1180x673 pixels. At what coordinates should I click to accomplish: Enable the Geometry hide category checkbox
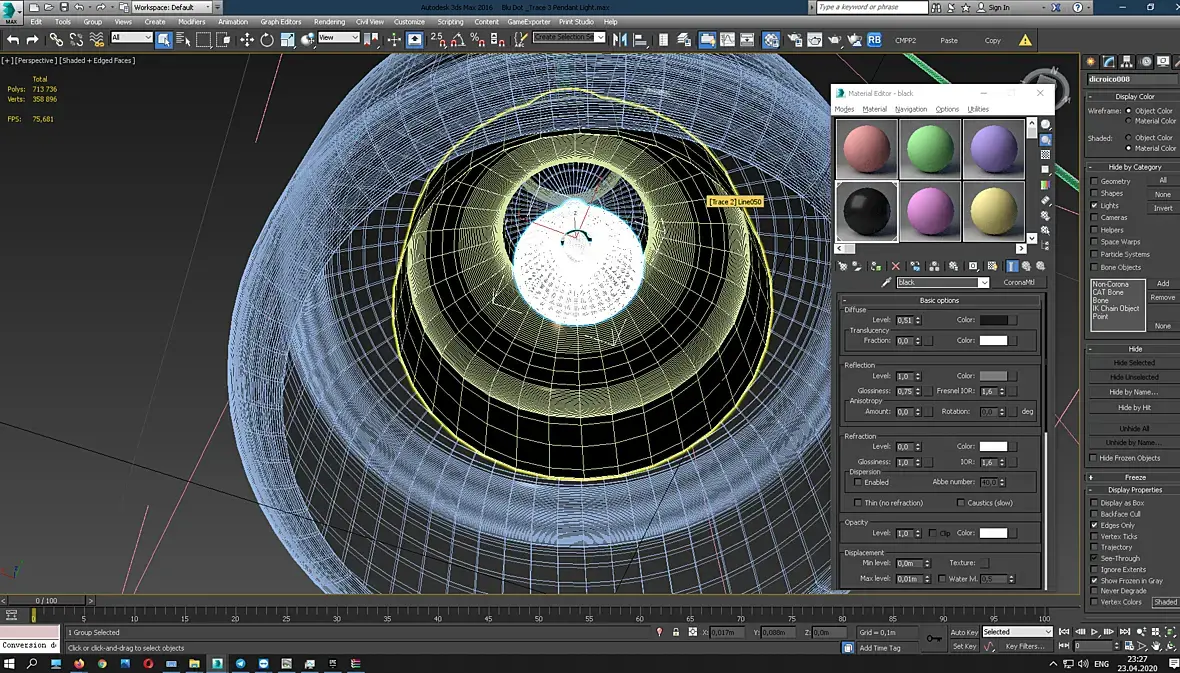[x=1094, y=181]
